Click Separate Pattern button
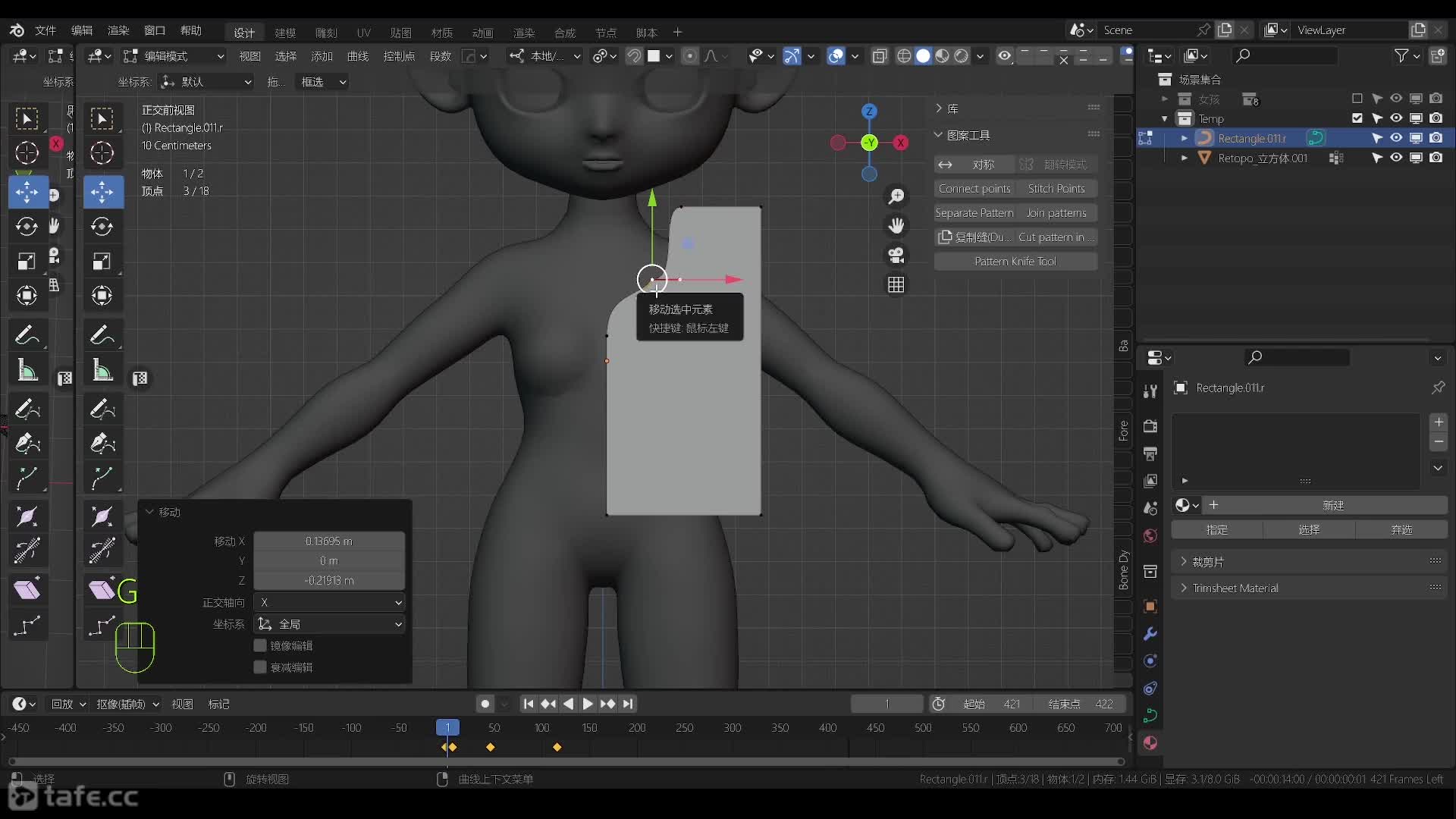 (x=974, y=213)
